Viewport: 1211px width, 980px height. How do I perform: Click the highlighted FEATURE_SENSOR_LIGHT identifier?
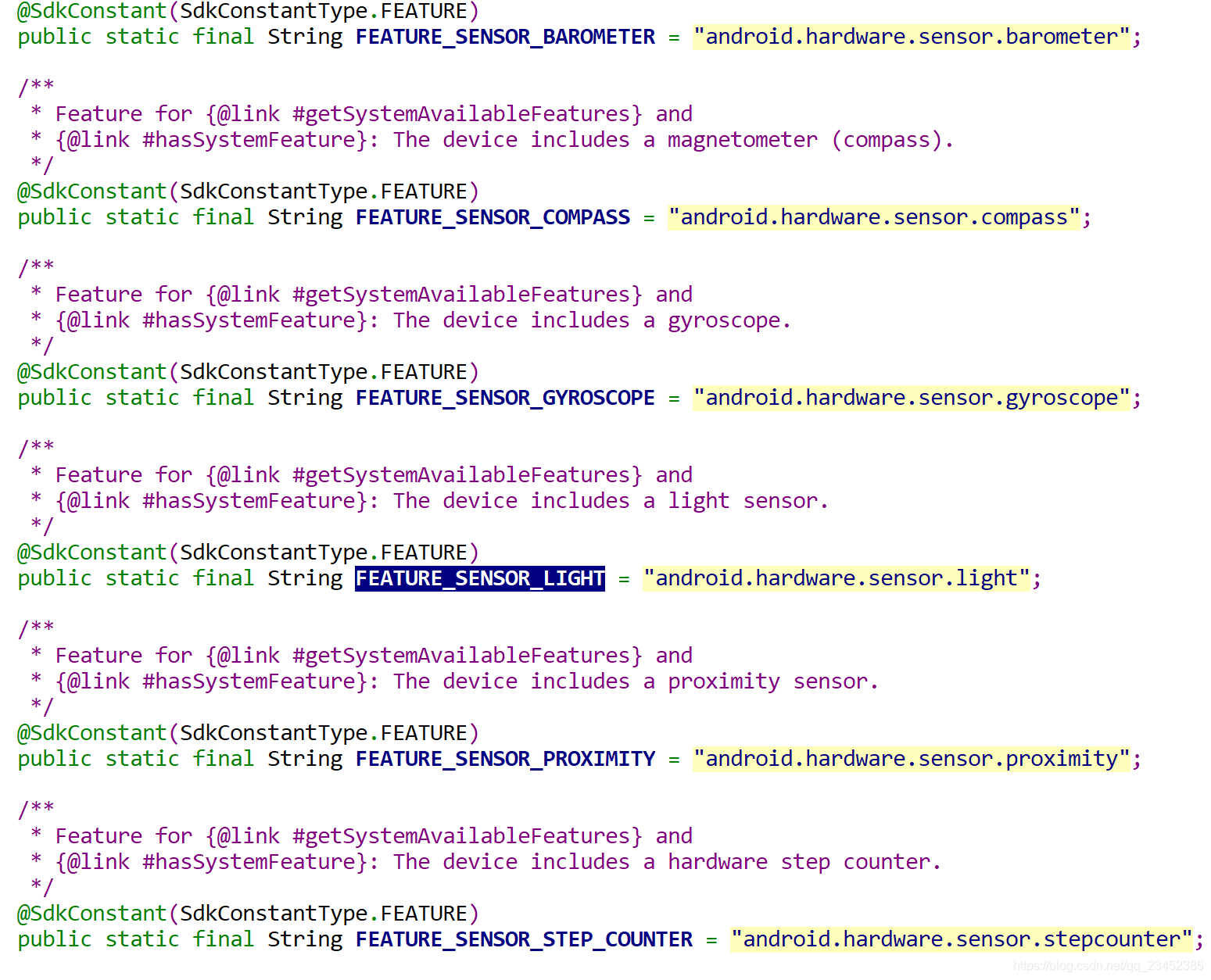[480, 578]
